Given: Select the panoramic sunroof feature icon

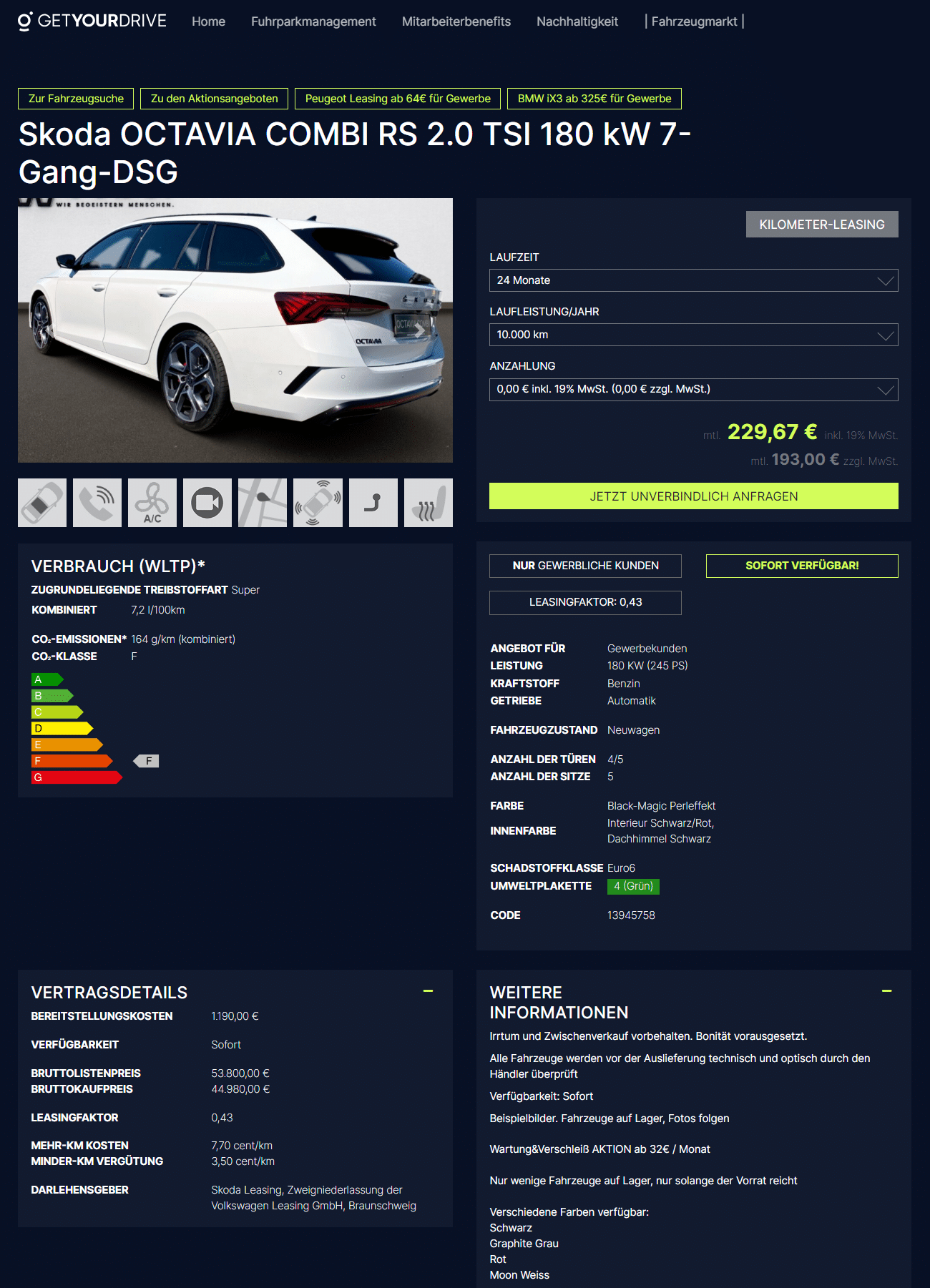Looking at the screenshot, I should [42, 503].
